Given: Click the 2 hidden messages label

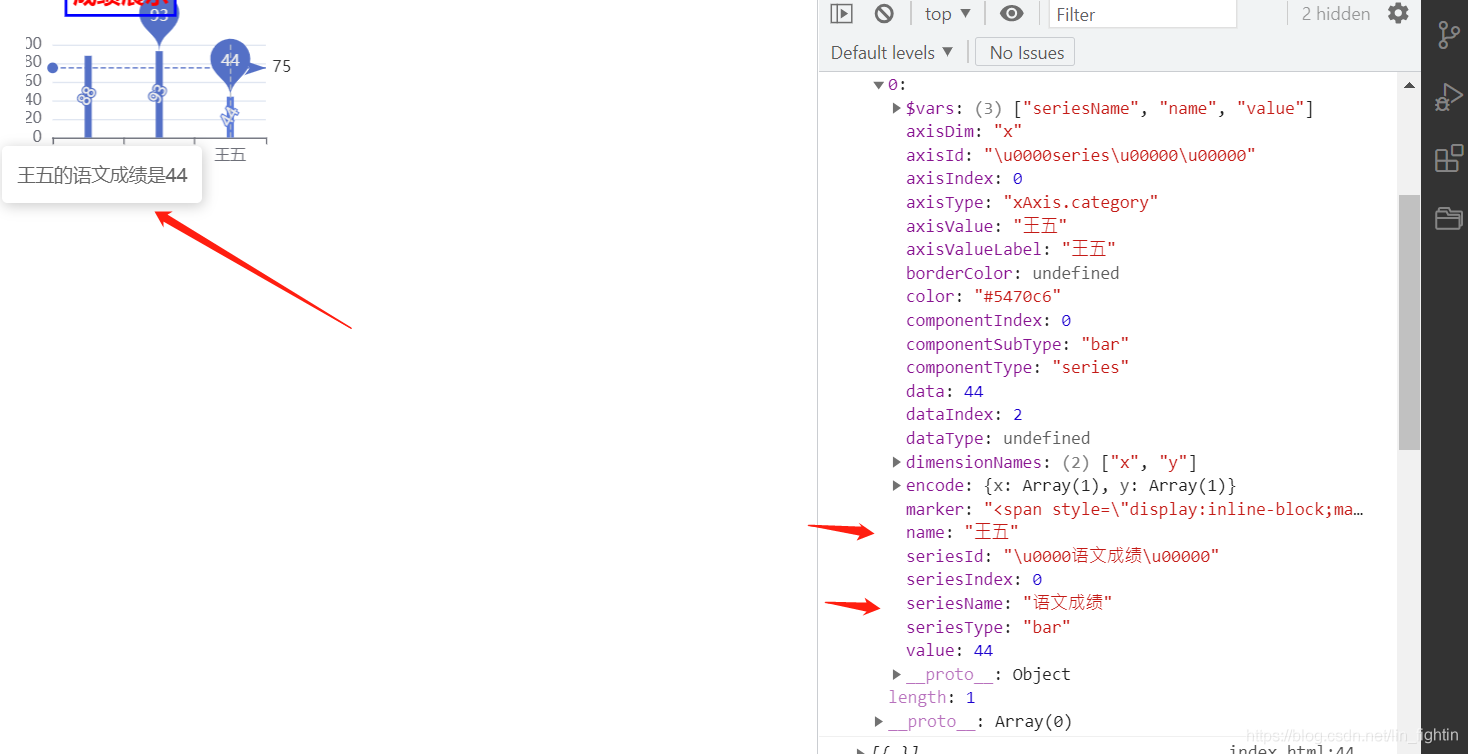Looking at the screenshot, I should (x=1336, y=14).
